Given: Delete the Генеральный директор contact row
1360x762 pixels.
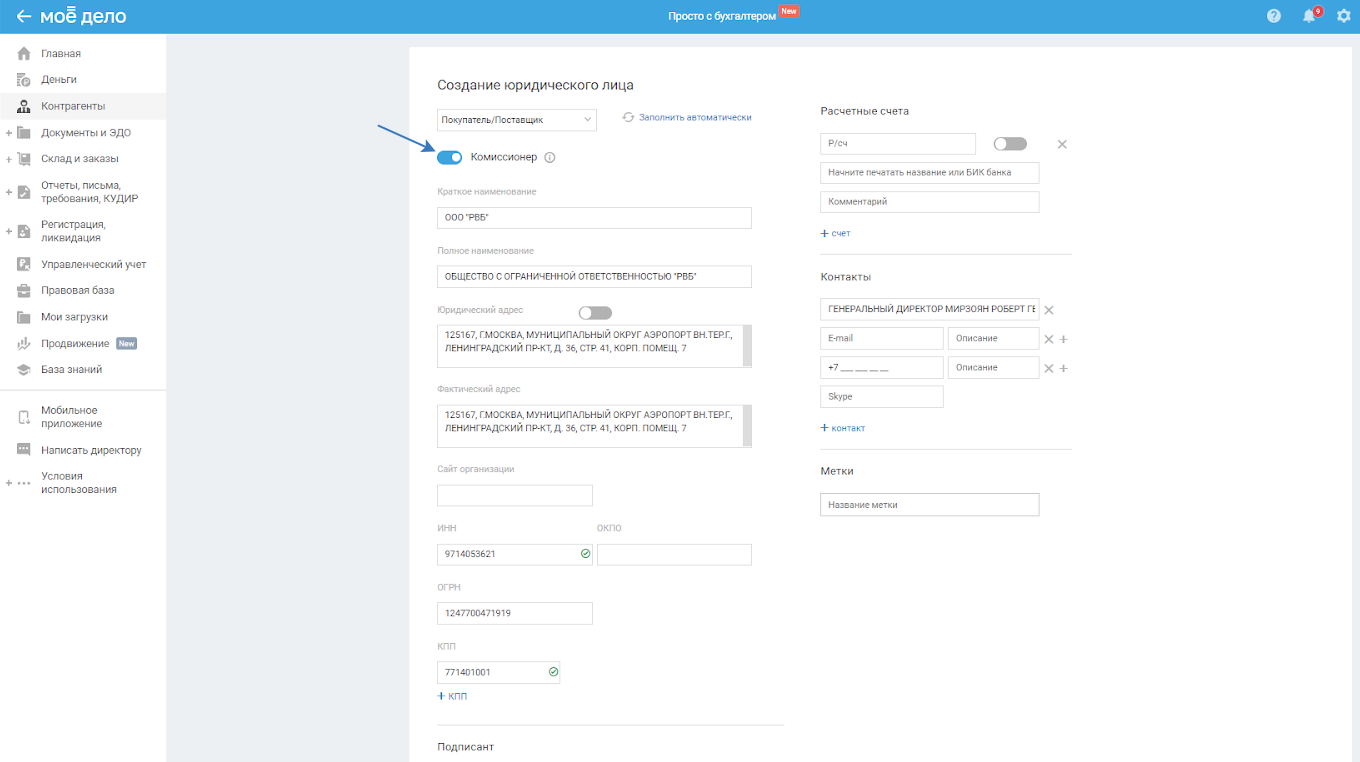Looking at the screenshot, I should pos(1049,310).
